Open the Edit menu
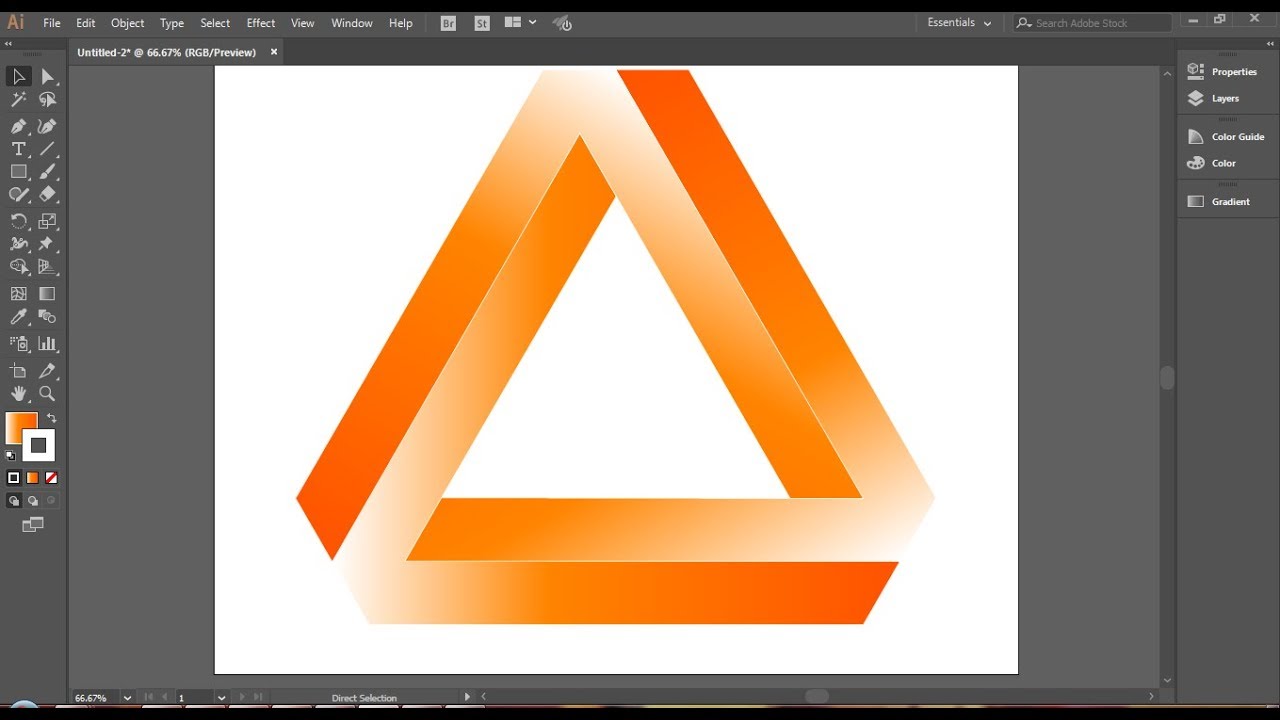This screenshot has height=720, width=1280. point(86,23)
